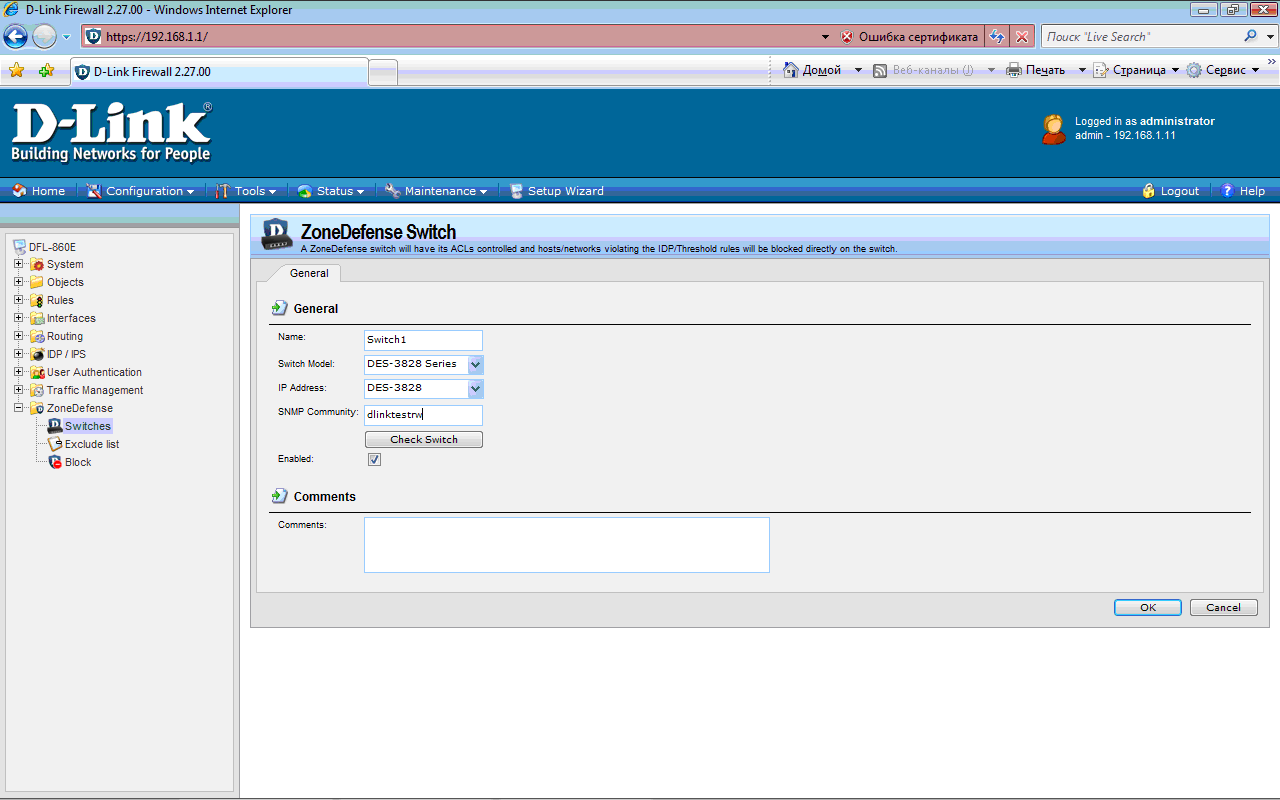Click the Add to Favorites icon
Image resolution: width=1280 pixels, height=800 pixels.
click(x=46, y=71)
